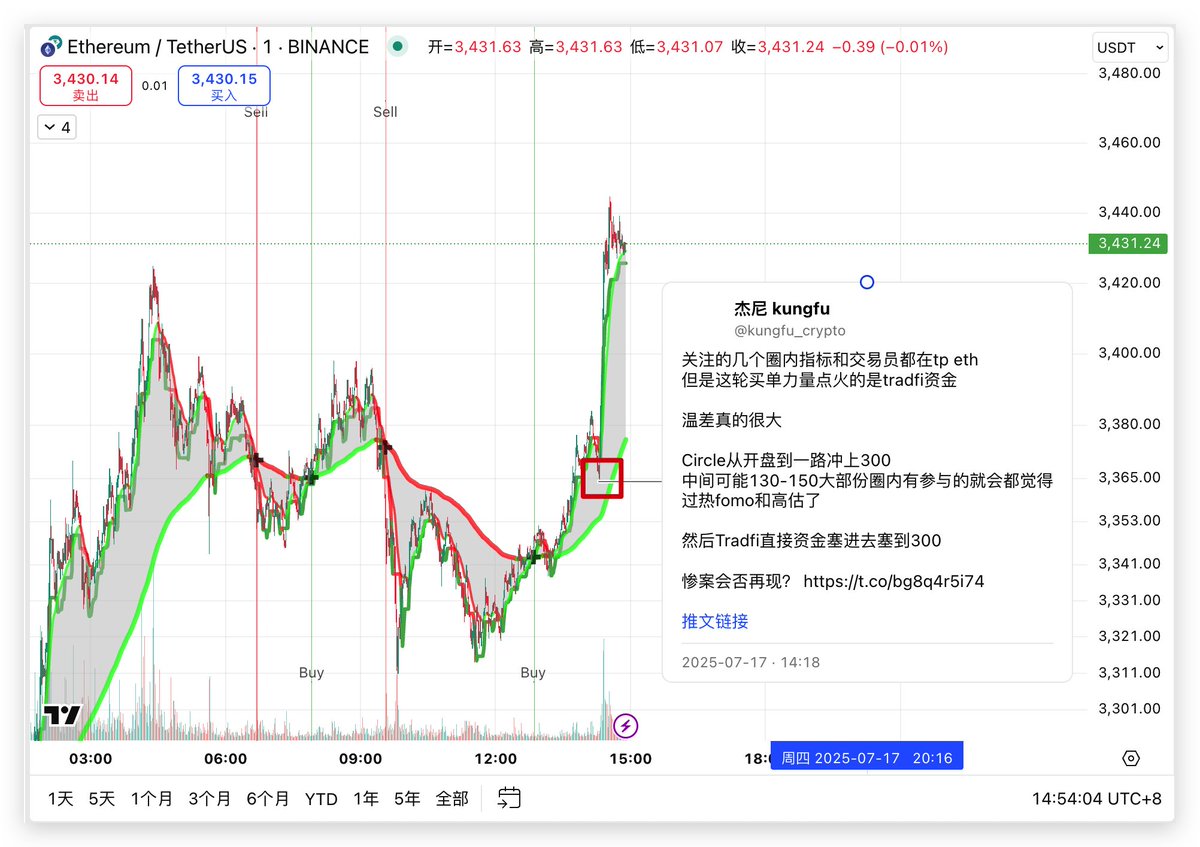This screenshot has height=847, width=1200.
Task: Click the Buy signal label near 06:00
Action: click(311, 673)
